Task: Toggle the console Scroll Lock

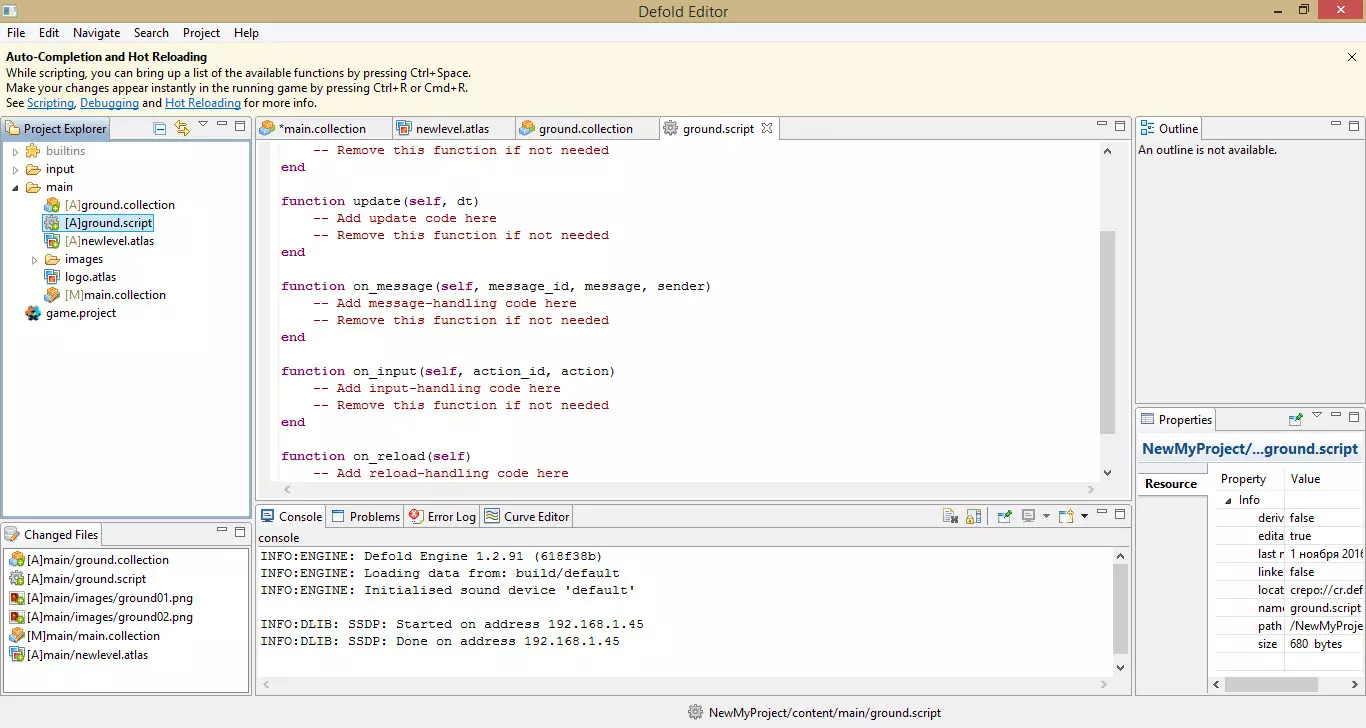Action: 973,516
